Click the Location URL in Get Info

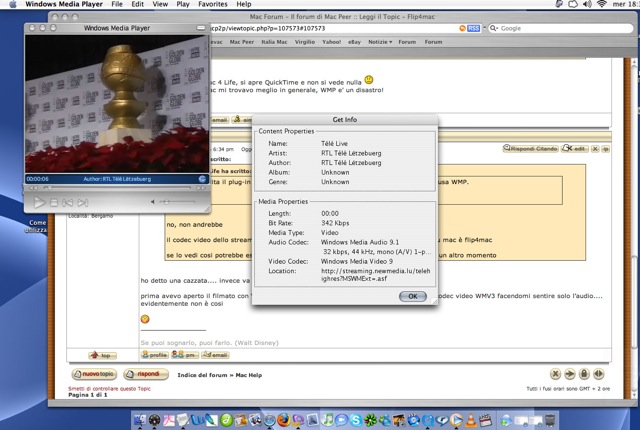pos(376,275)
